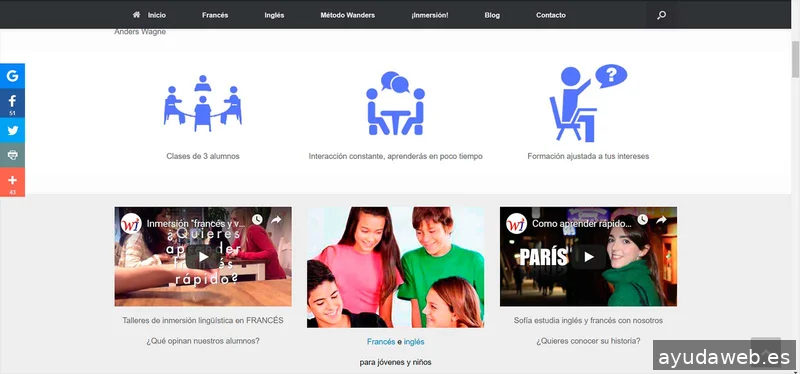The width and height of the screenshot is (800, 374).
Task: Follow the blue Francés link
Action: (381, 342)
